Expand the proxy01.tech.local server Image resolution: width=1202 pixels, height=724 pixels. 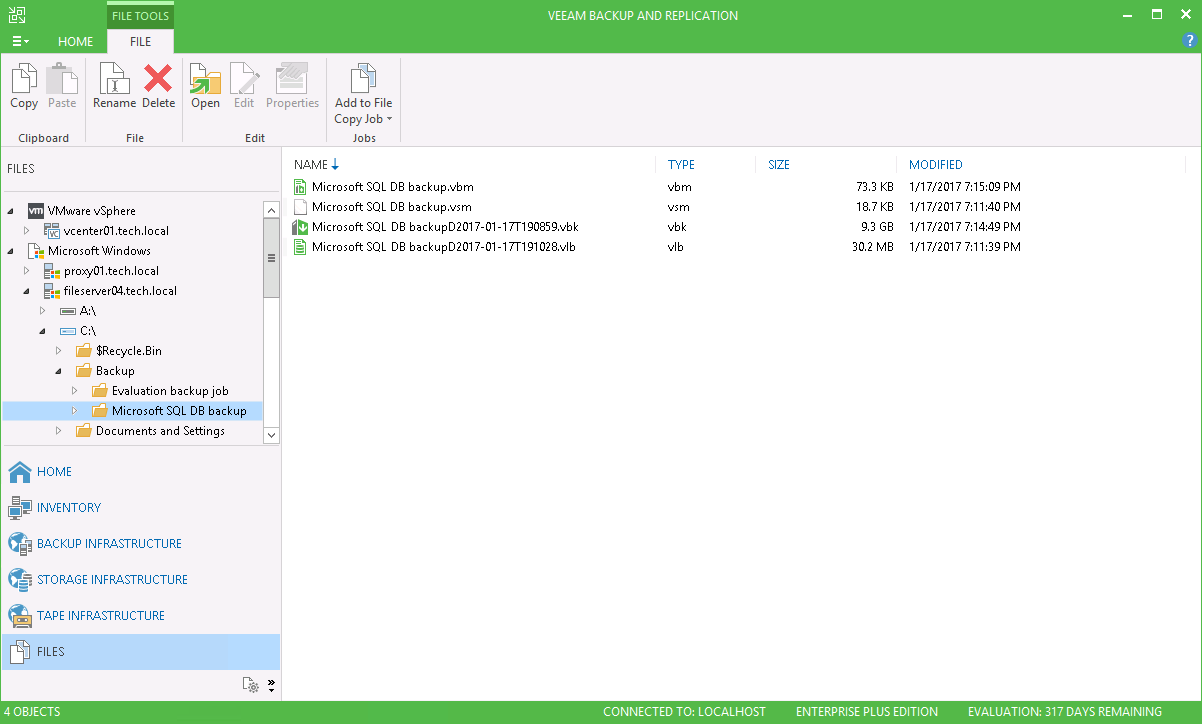[28, 271]
